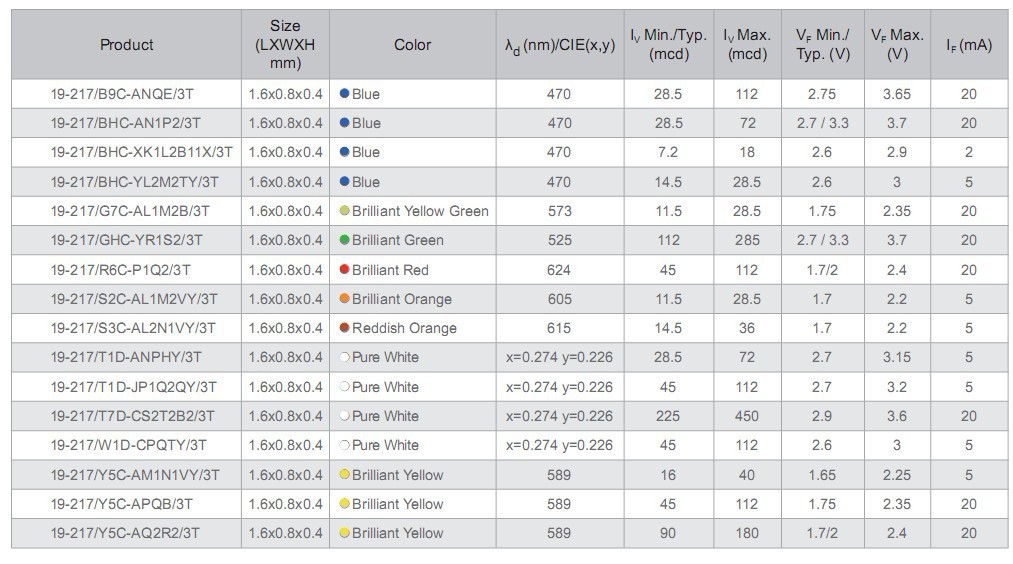Select the 573 wavelength cell

(559, 211)
